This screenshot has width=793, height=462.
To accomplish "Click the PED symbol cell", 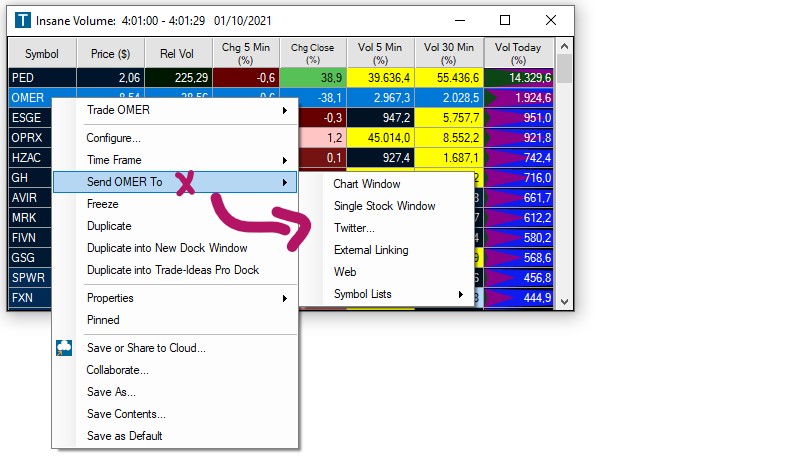I will (x=41, y=77).
